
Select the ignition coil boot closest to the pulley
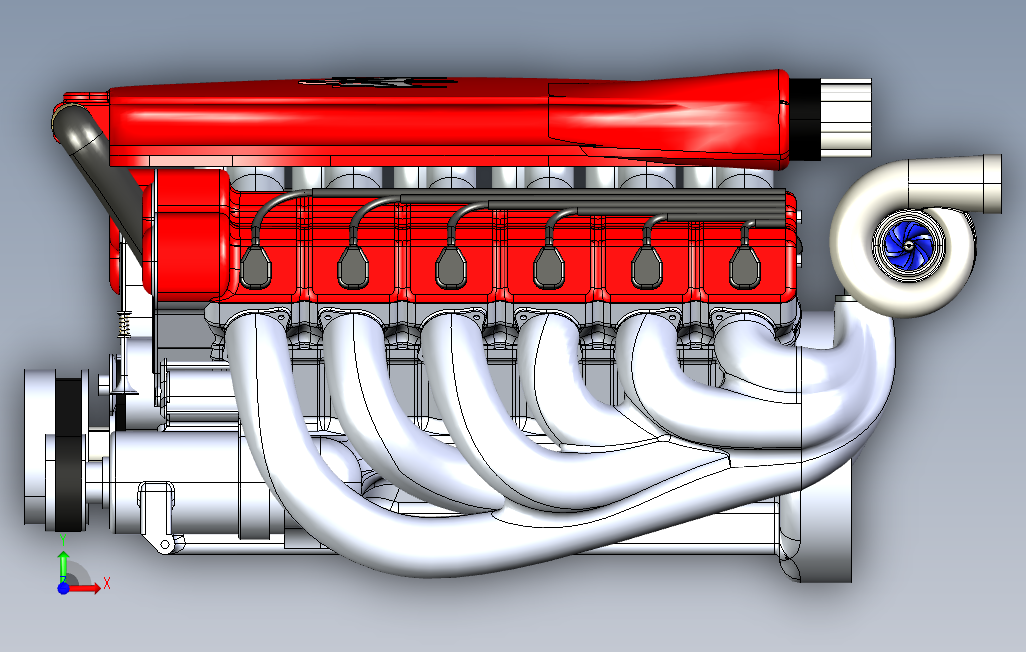256,265
